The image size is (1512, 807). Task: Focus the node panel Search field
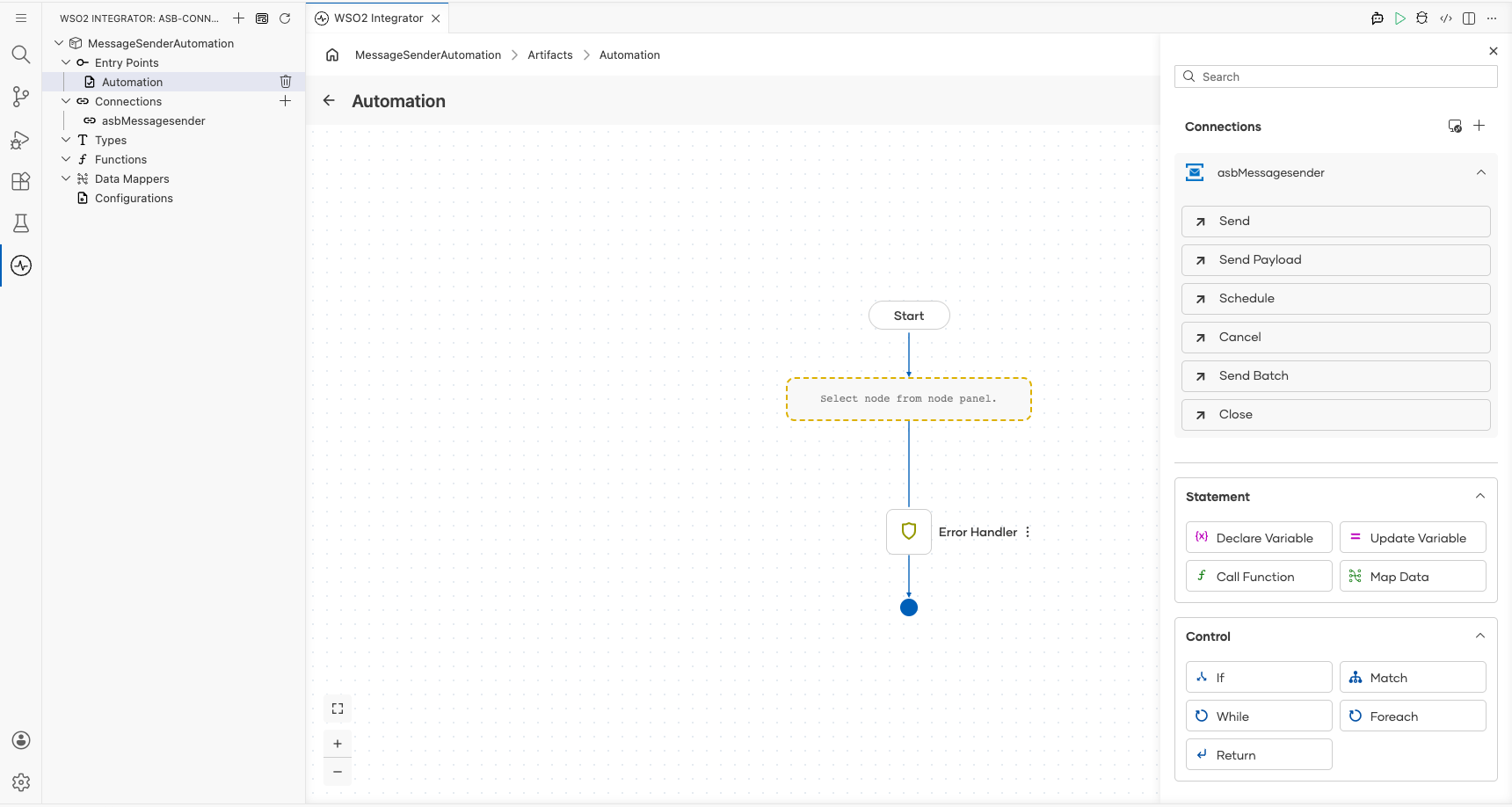pyautogui.click(x=1335, y=76)
